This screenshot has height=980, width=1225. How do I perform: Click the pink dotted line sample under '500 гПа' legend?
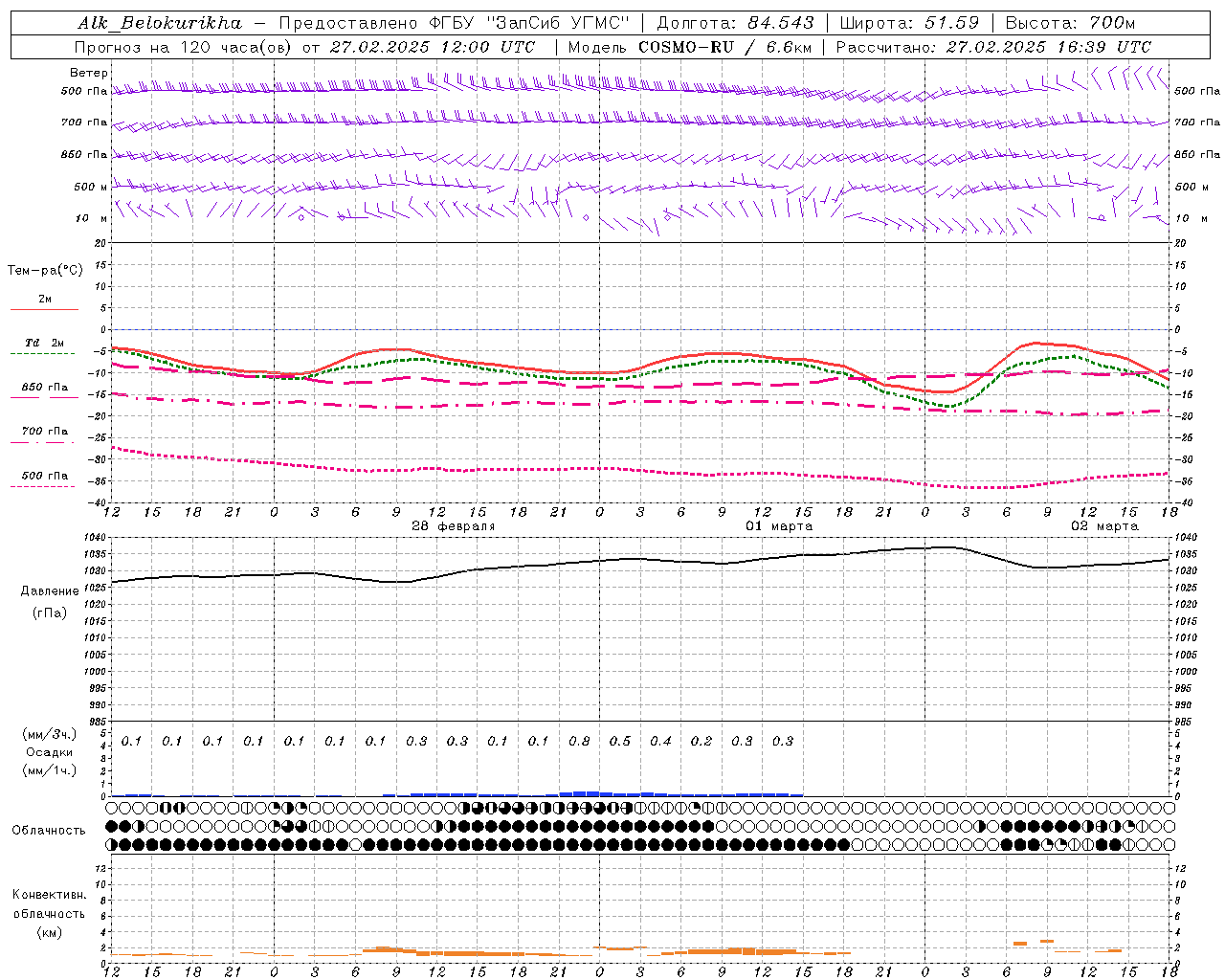coord(43,487)
